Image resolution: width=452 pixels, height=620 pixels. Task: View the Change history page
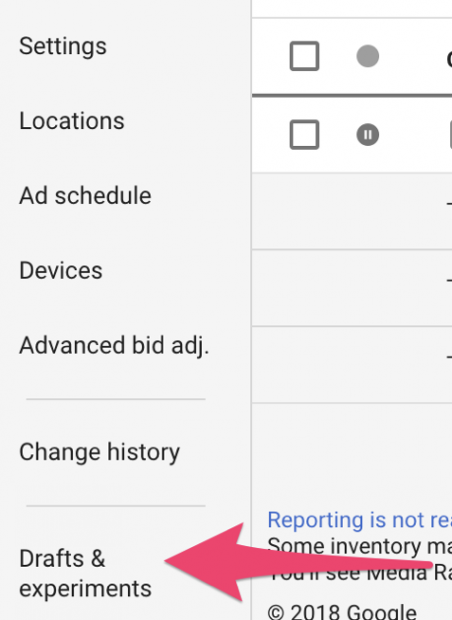(x=99, y=452)
